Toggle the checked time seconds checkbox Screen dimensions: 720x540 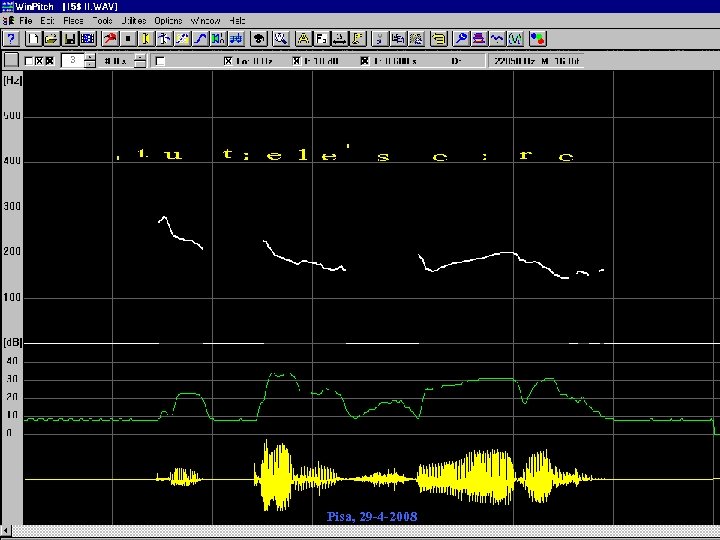[365, 61]
